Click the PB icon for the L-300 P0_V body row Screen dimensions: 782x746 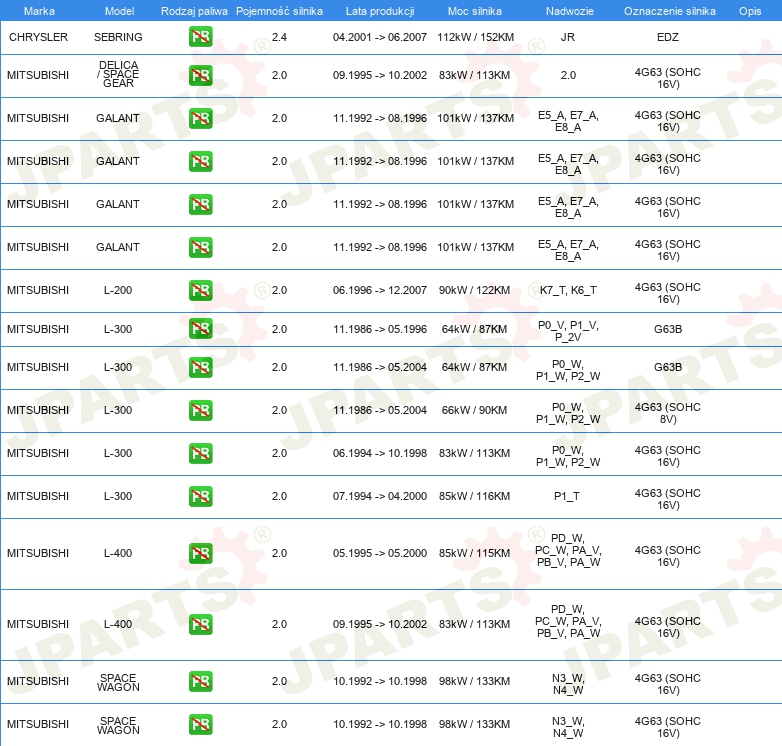click(200, 329)
